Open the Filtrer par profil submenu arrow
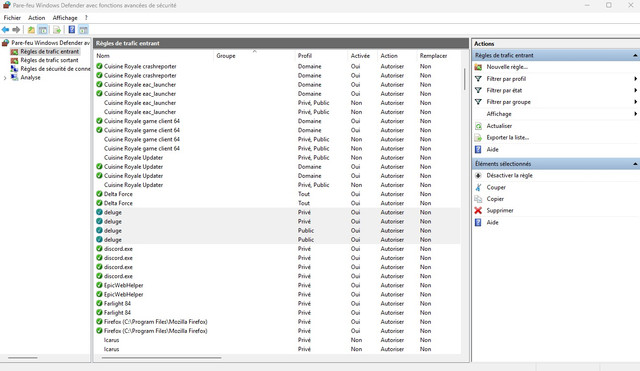The height and width of the screenshot is (371, 640). (636, 79)
